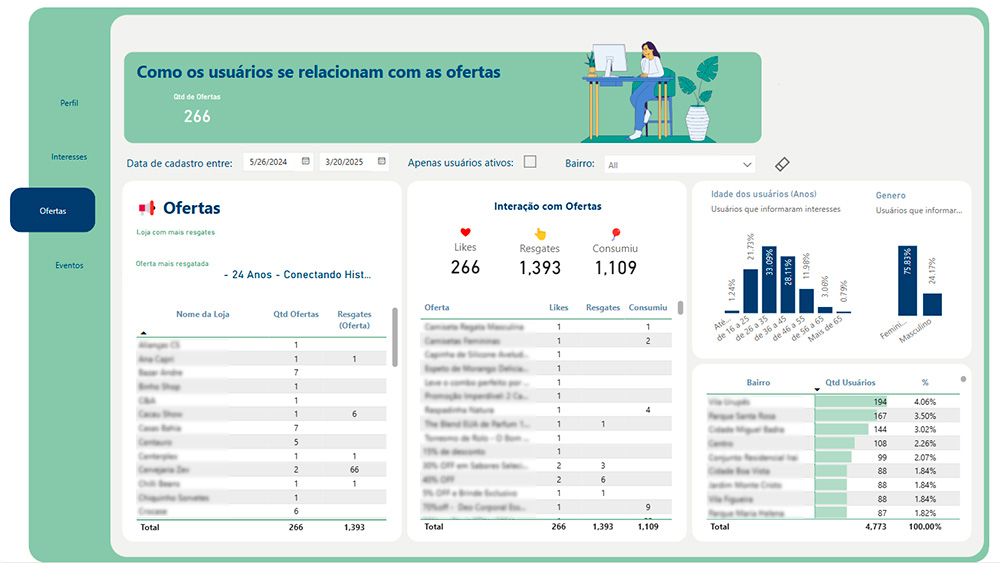Click the 33.09% bar in age chart
1000x563 pixels.
[768, 280]
